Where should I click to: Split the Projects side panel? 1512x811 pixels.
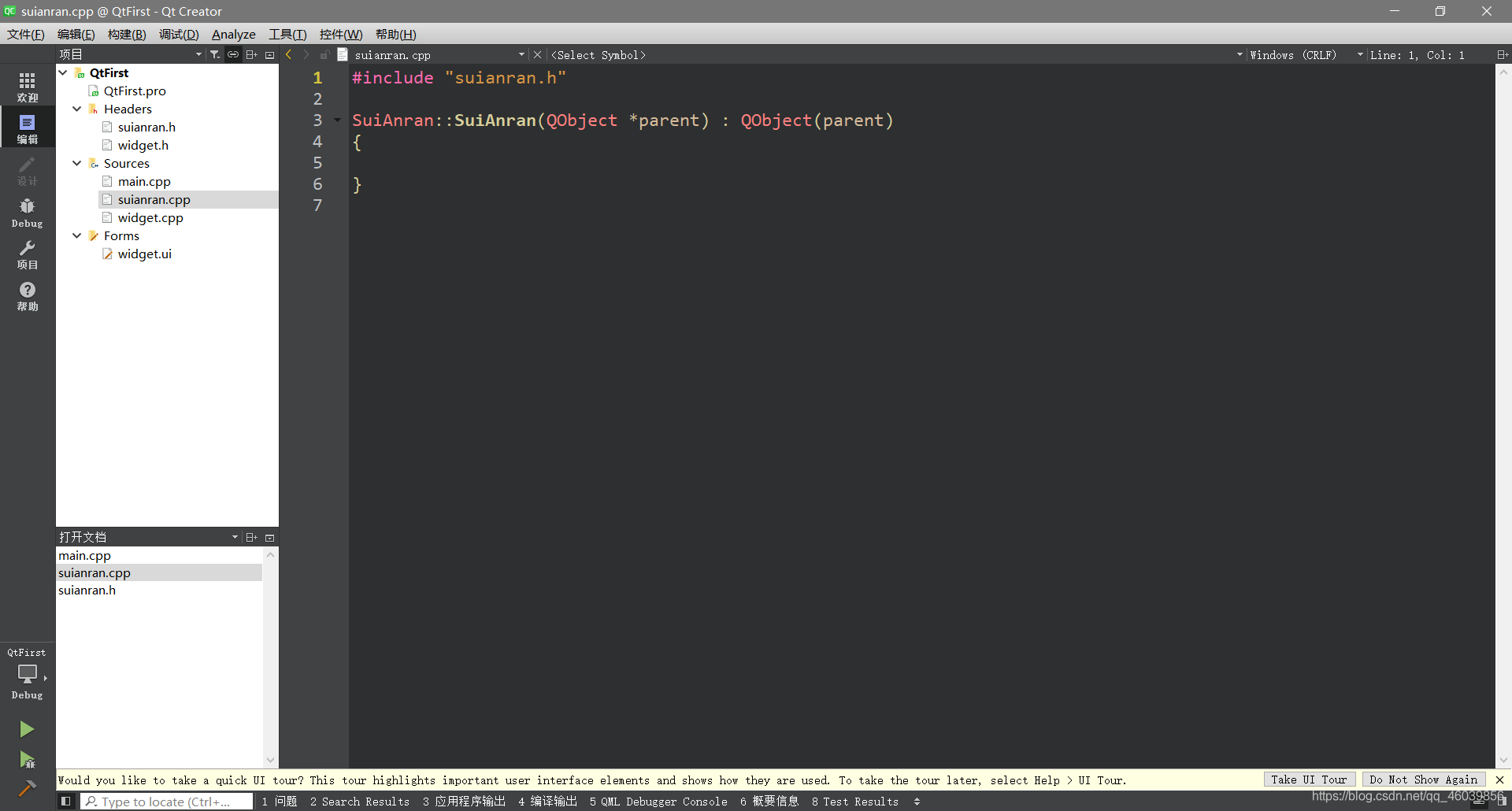click(x=251, y=54)
